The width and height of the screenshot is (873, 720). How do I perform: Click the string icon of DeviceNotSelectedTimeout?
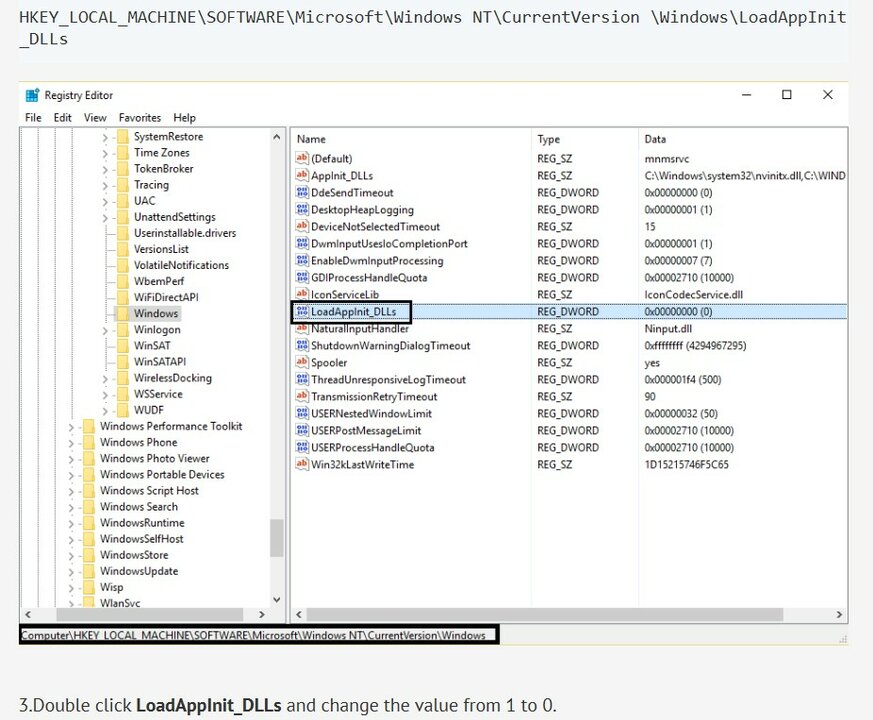pos(302,226)
